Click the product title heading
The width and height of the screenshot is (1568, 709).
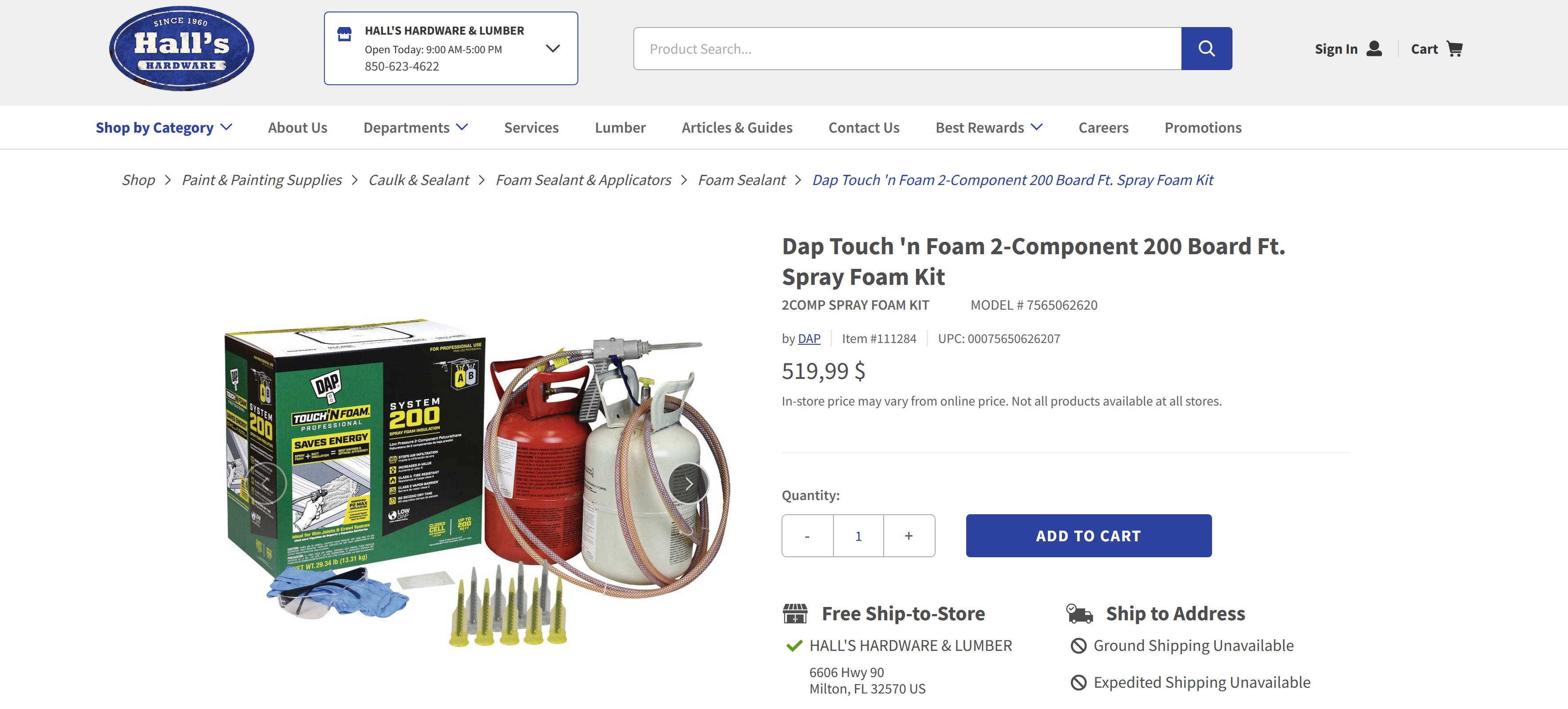pyautogui.click(x=1034, y=262)
